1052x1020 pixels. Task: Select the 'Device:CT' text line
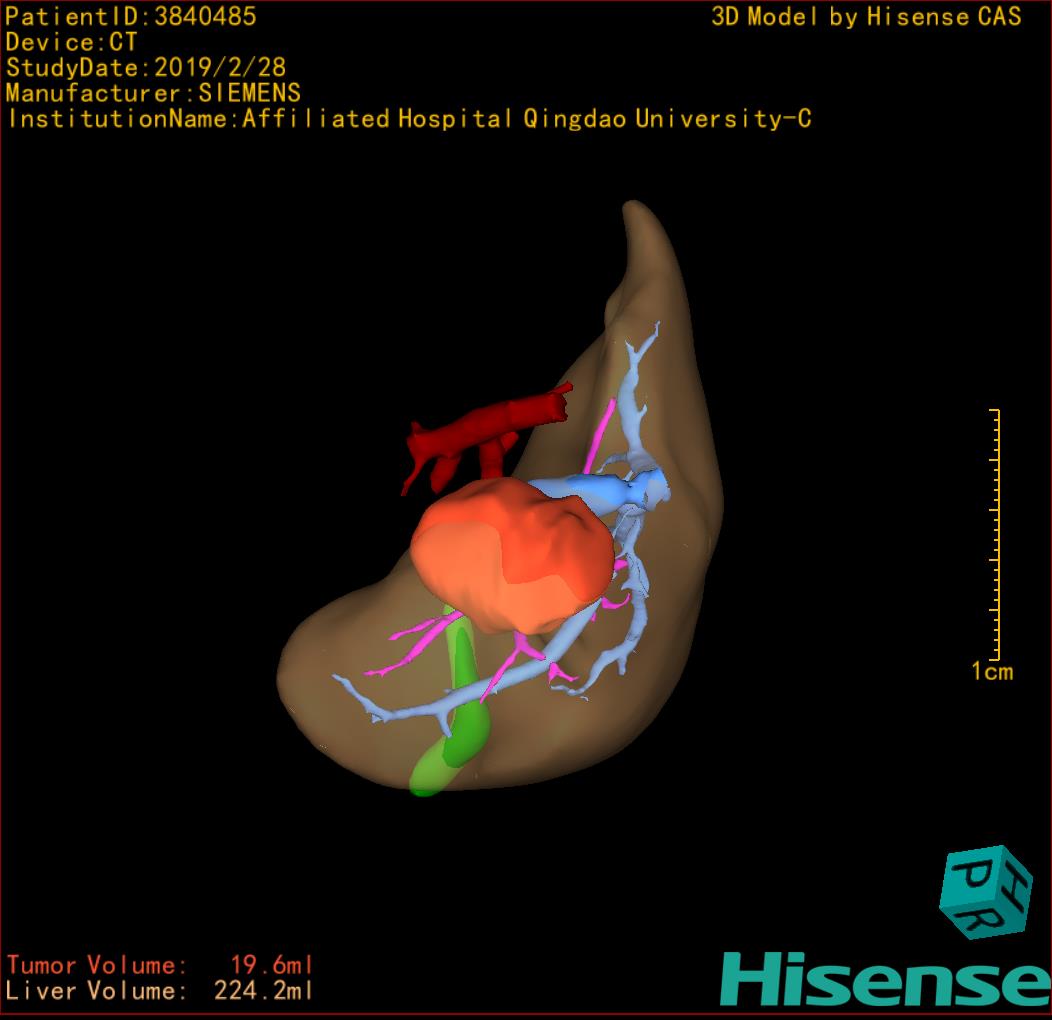click(x=71, y=42)
